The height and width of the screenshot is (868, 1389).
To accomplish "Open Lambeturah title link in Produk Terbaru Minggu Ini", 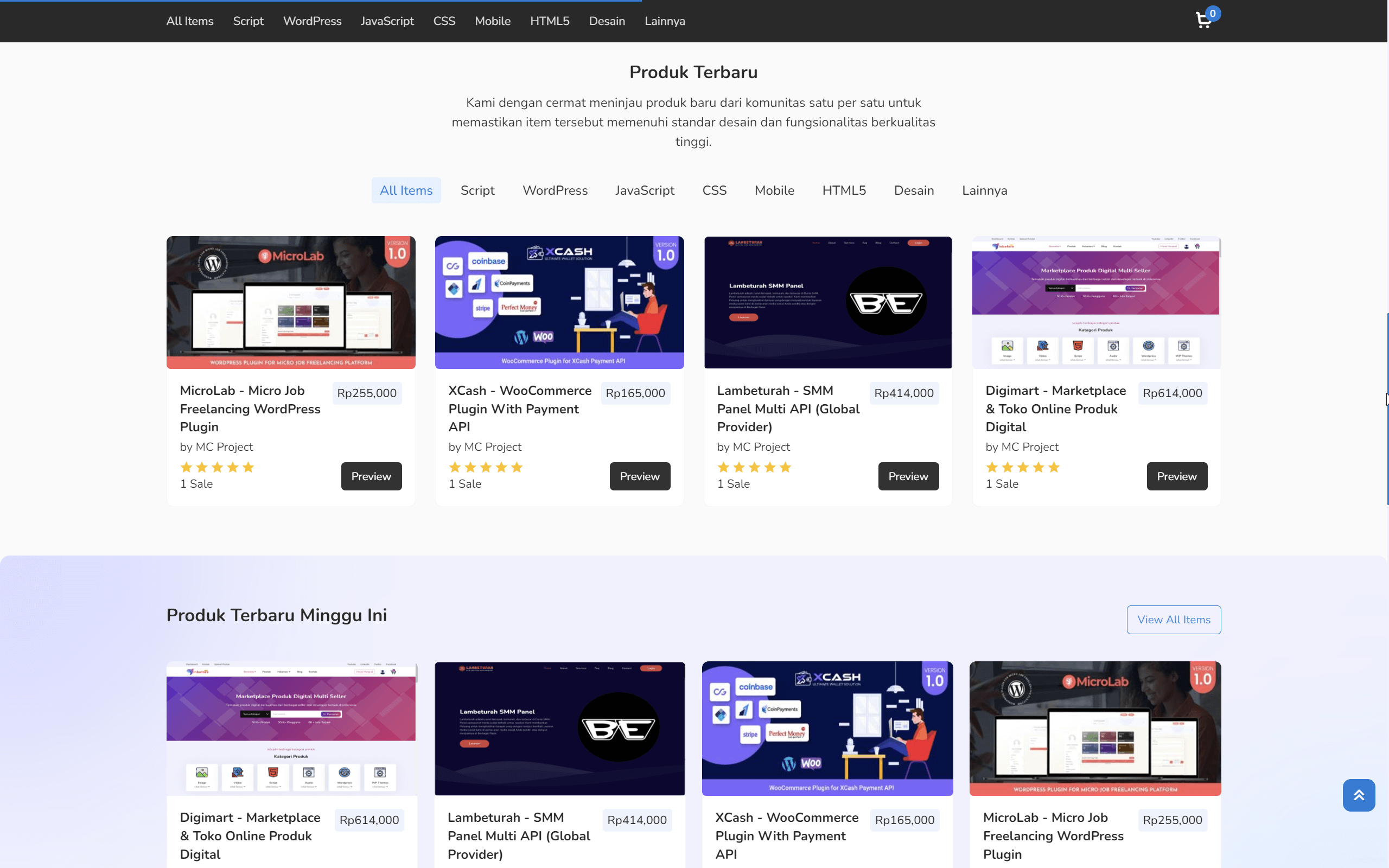I will pos(519,836).
